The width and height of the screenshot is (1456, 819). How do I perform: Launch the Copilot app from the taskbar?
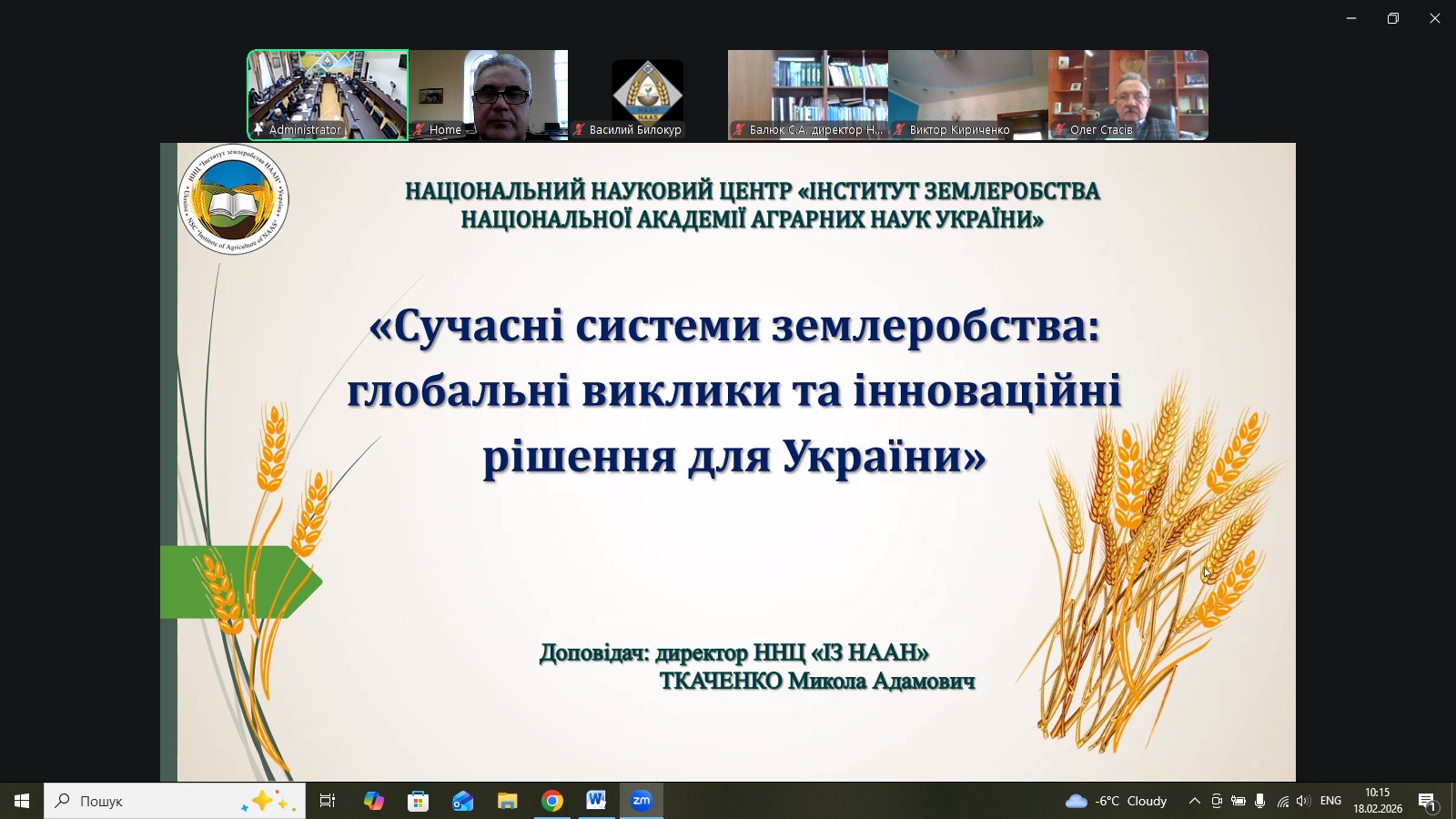tap(374, 801)
